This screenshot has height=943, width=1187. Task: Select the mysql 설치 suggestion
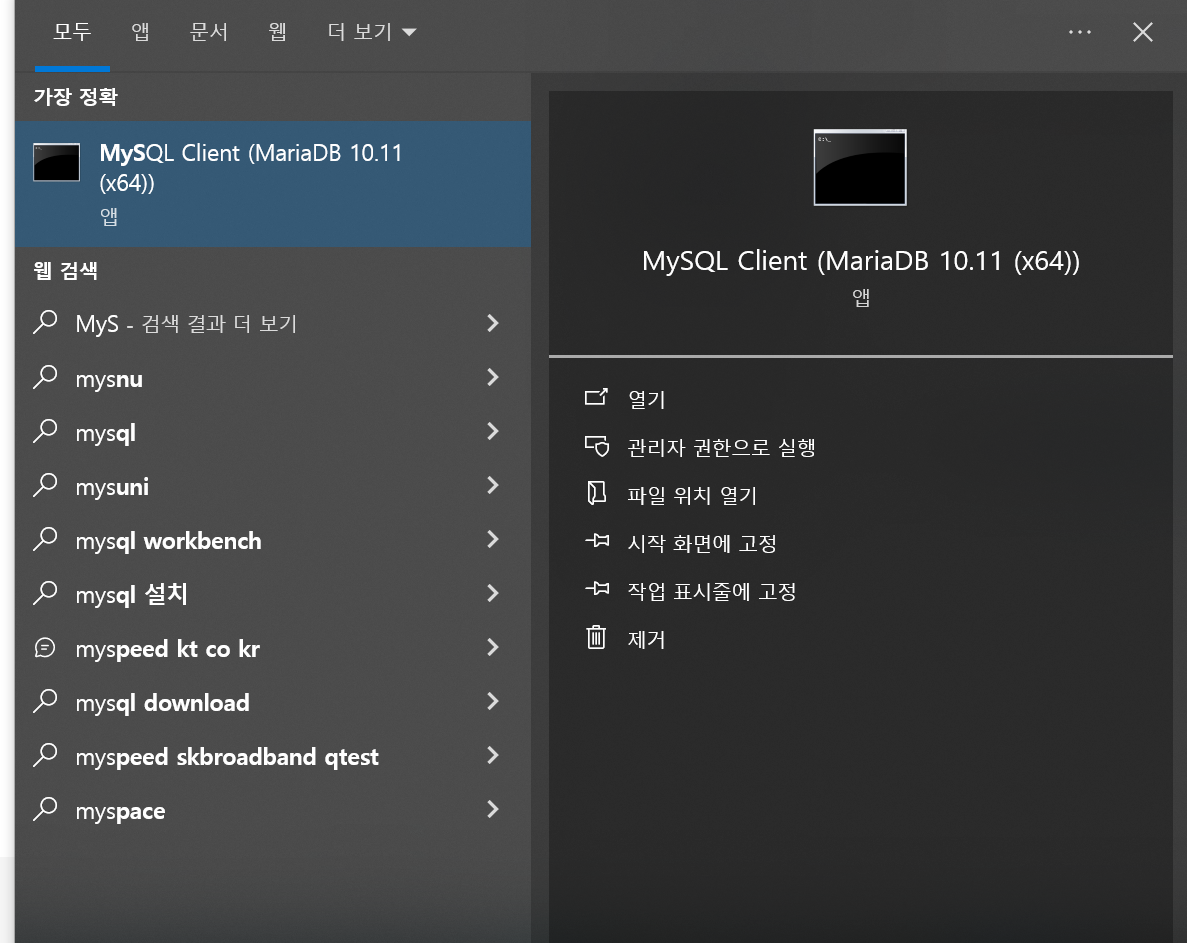273,594
